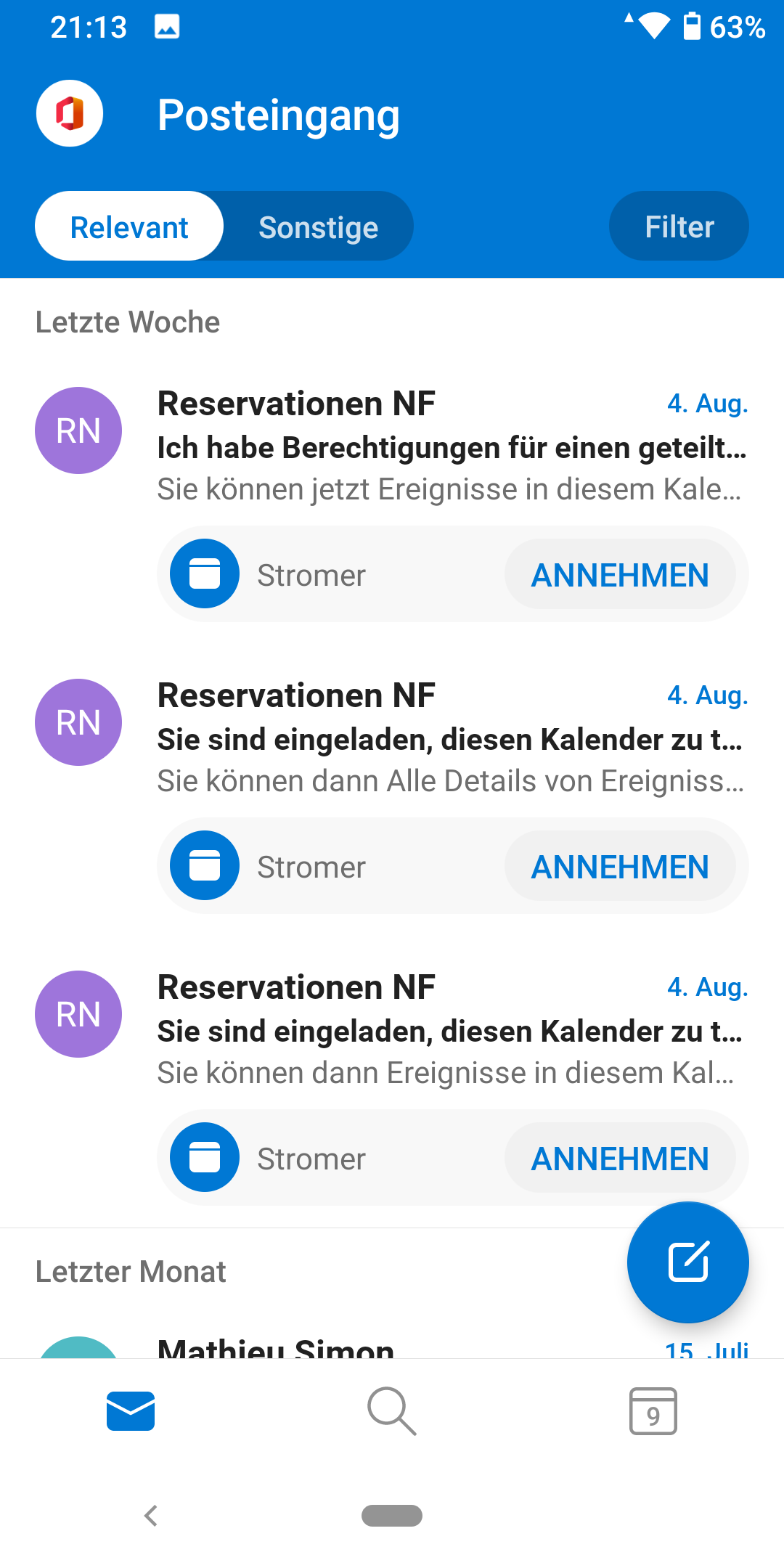Screen dimensions: 784x1568
Task: Switch to the Relevant inbox
Action: [129, 226]
